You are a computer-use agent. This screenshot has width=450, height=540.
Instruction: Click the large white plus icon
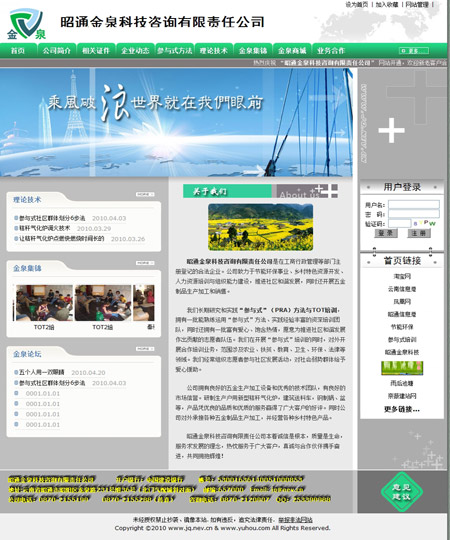(391, 130)
